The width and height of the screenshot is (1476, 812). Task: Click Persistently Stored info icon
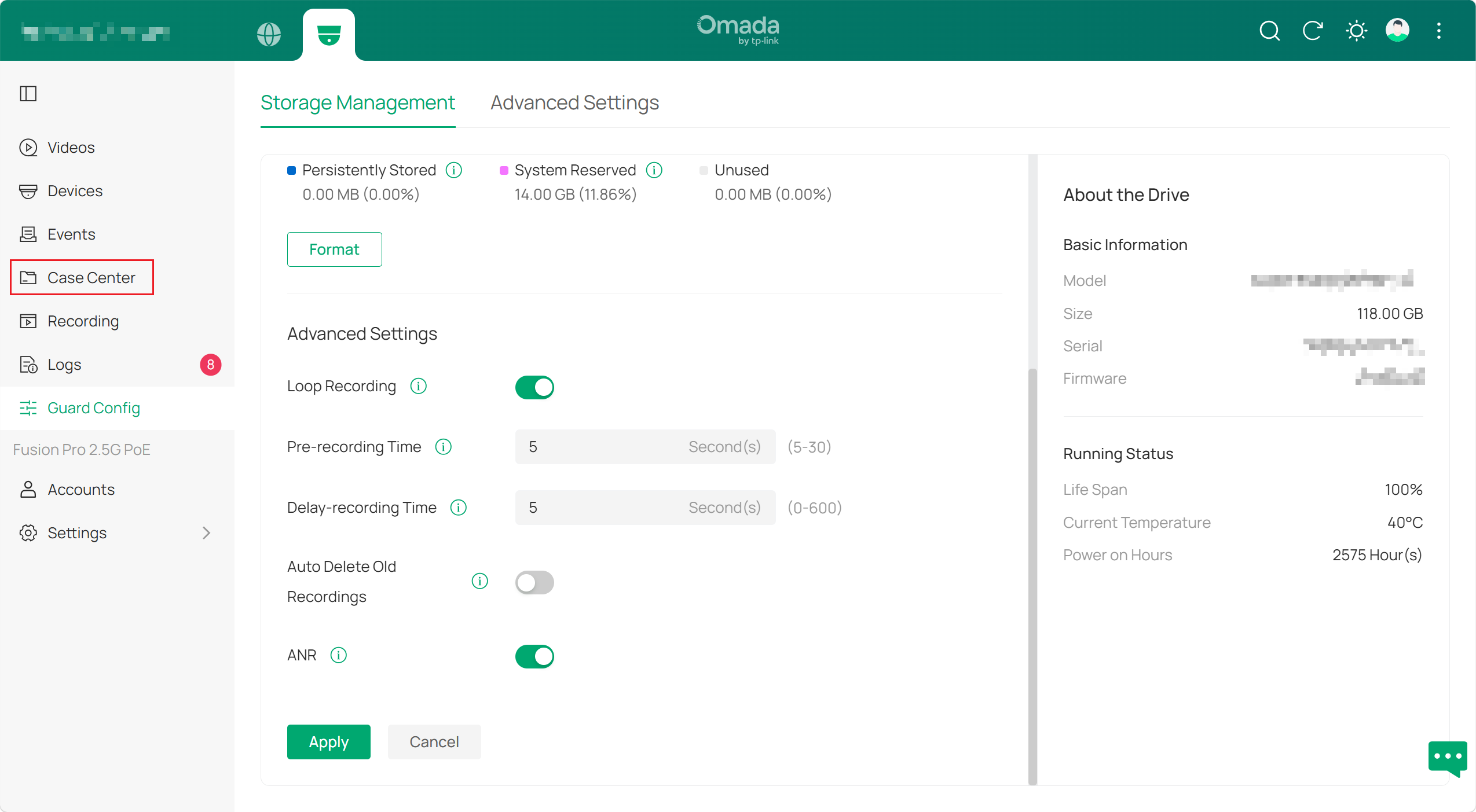(454, 170)
